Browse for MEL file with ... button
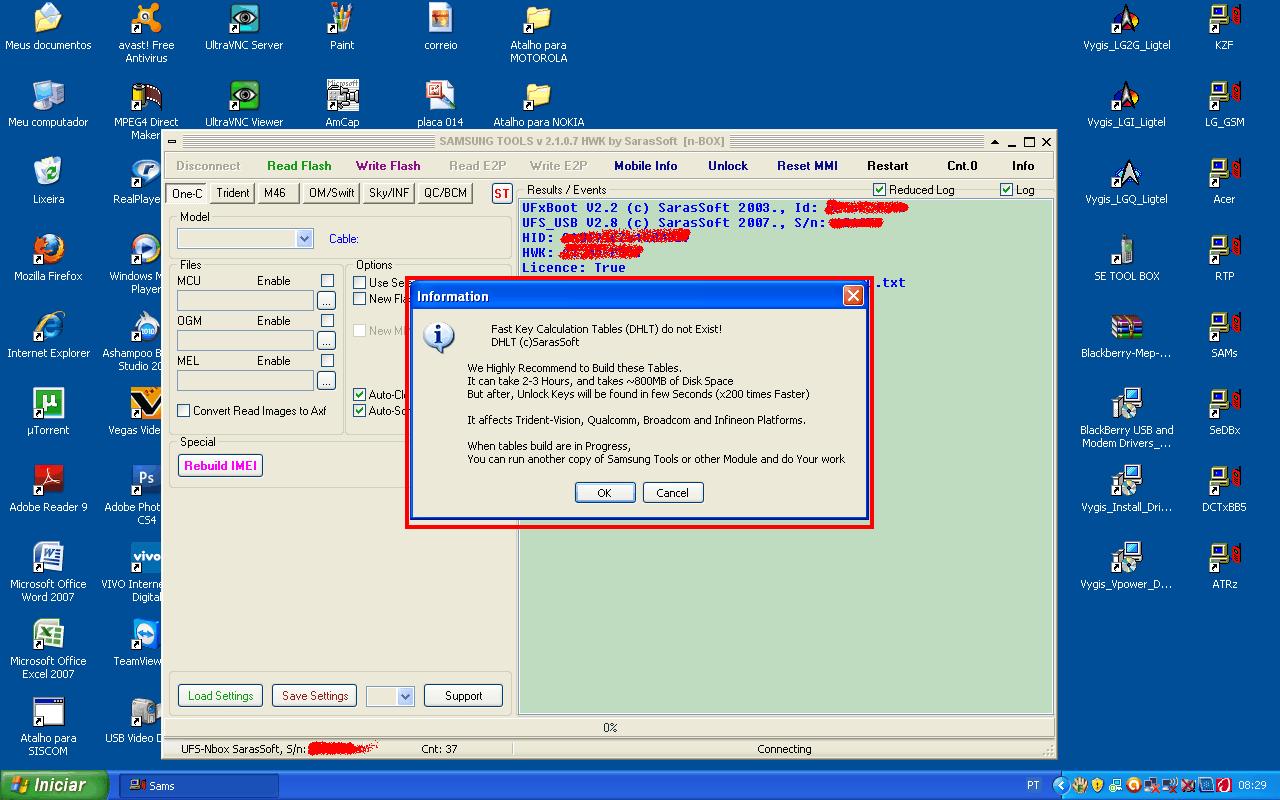The height and width of the screenshot is (800, 1280). [326, 380]
